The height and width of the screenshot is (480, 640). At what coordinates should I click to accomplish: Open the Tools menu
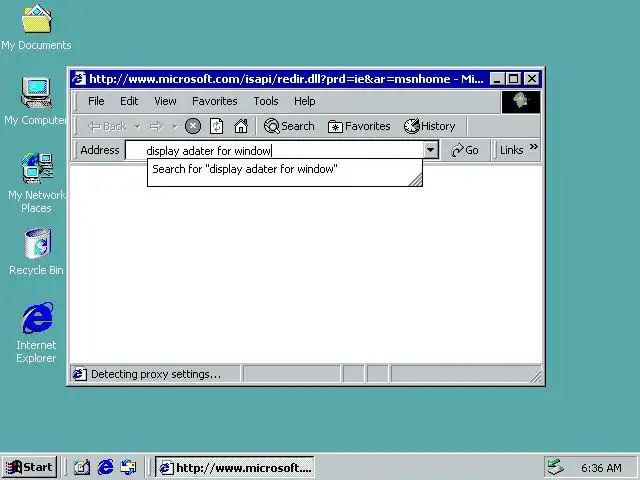(266, 101)
